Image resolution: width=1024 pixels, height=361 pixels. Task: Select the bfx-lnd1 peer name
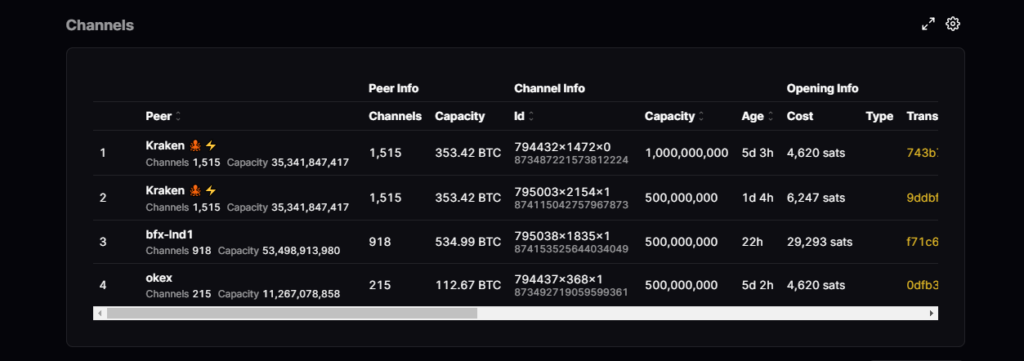point(169,234)
